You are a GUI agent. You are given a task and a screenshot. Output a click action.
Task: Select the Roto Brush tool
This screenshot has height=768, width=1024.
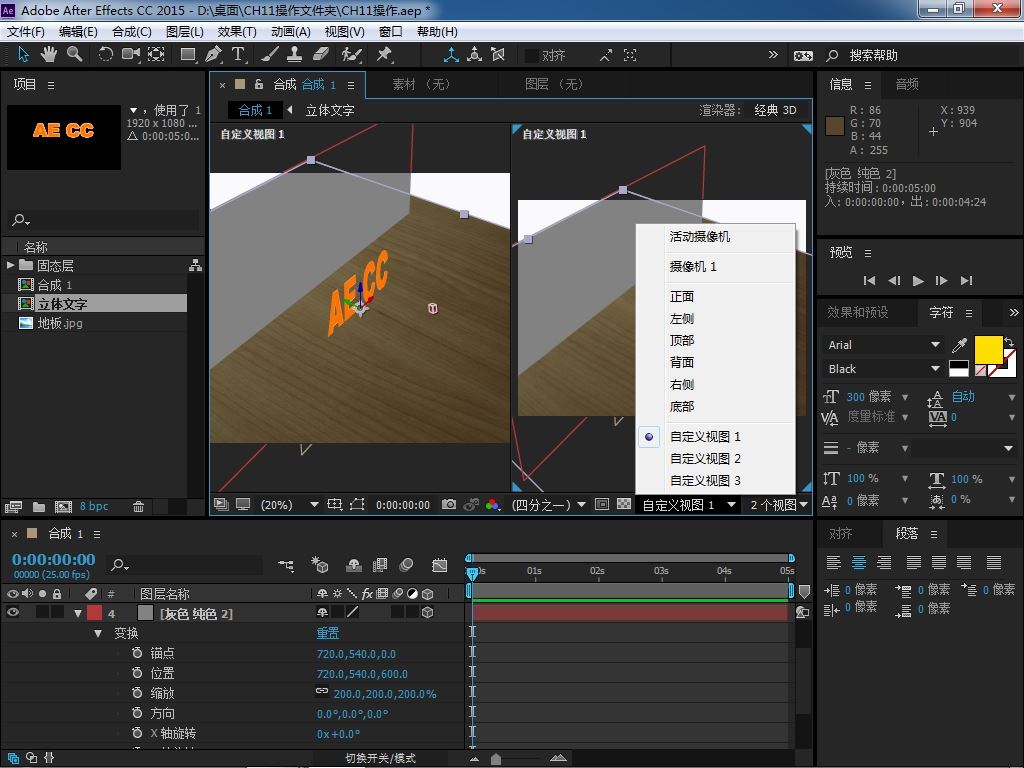point(351,55)
